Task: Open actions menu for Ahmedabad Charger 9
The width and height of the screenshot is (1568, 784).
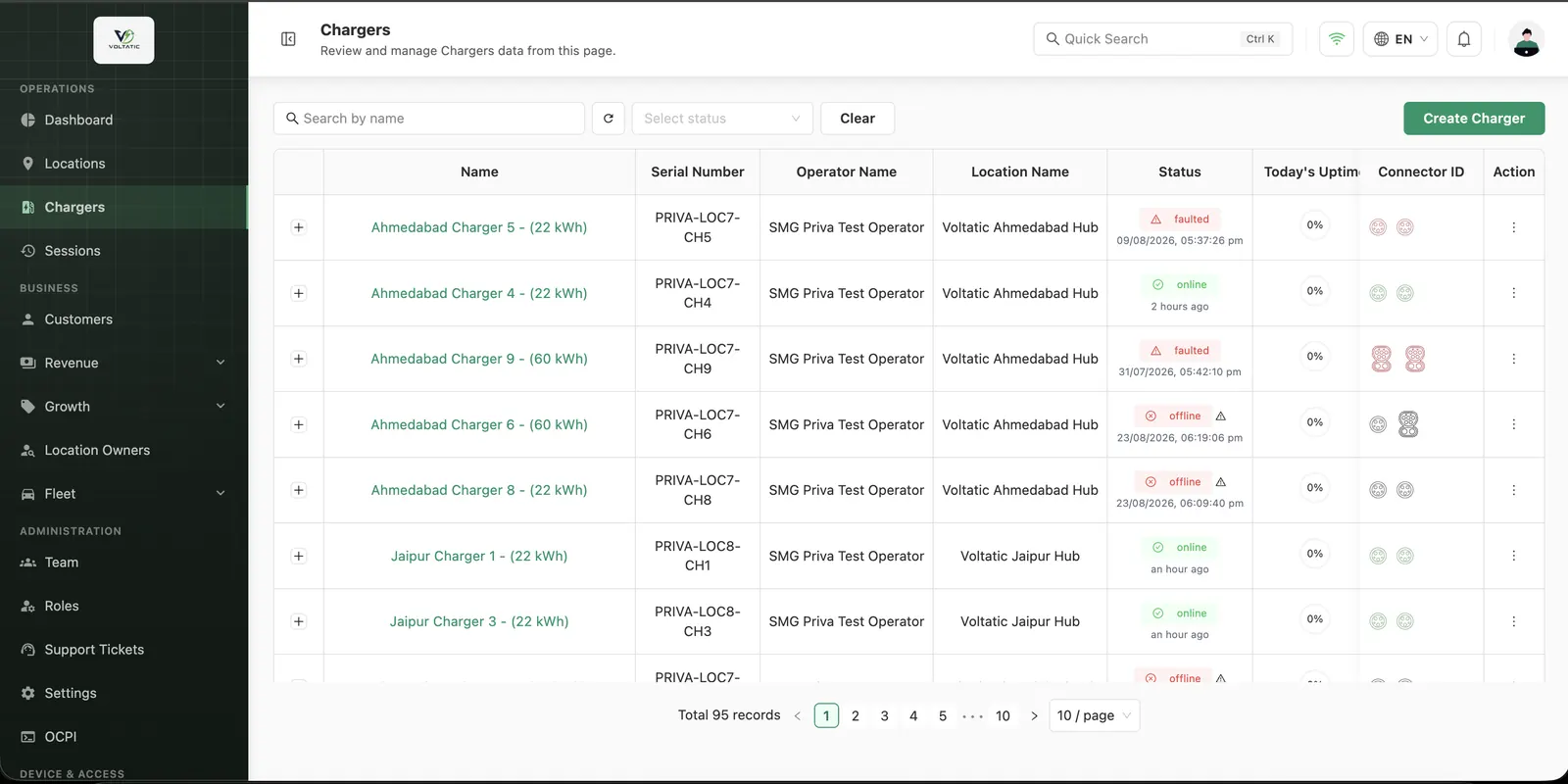Action: click(x=1514, y=359)
